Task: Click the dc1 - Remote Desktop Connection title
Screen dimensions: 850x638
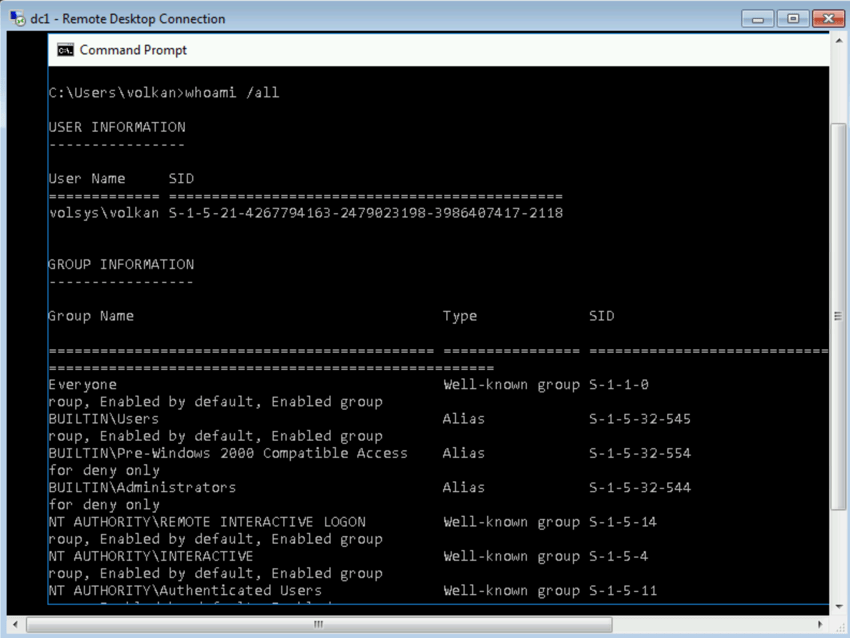Action: click(x=128, y=19)
